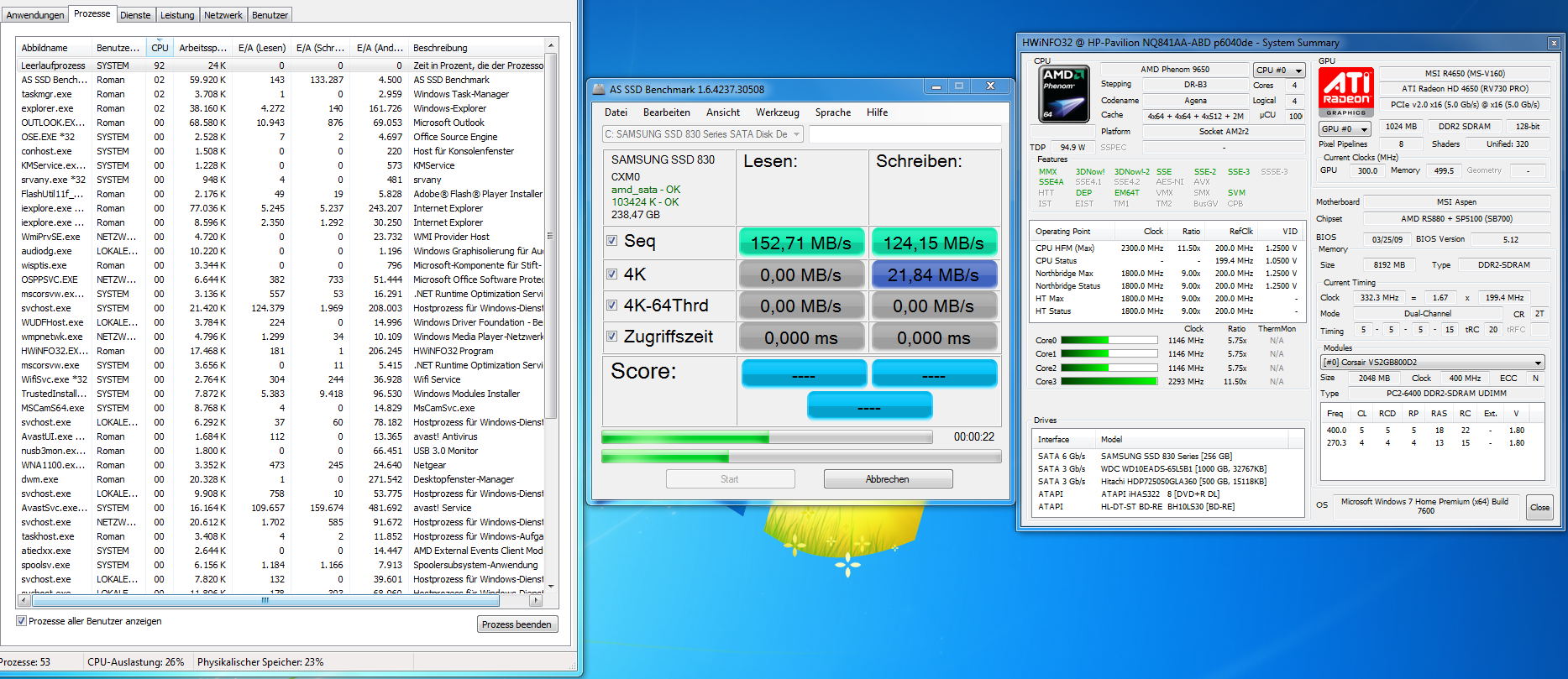This screenshot has width=1568, height=679.
Task: Click the greyed Start button in AS SSD
Action: coord(730,479)
